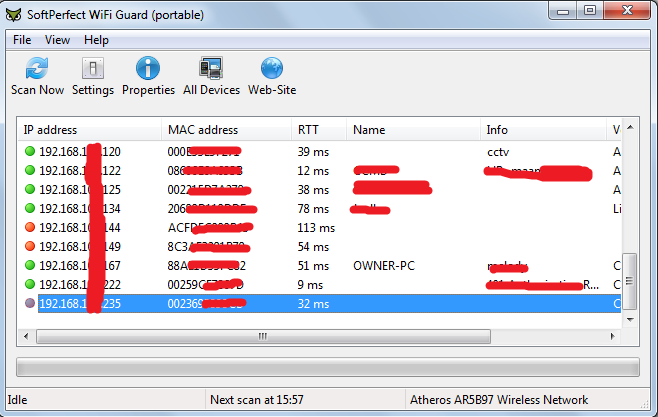Click green status dot of 9 ms row

click(30, 284)
